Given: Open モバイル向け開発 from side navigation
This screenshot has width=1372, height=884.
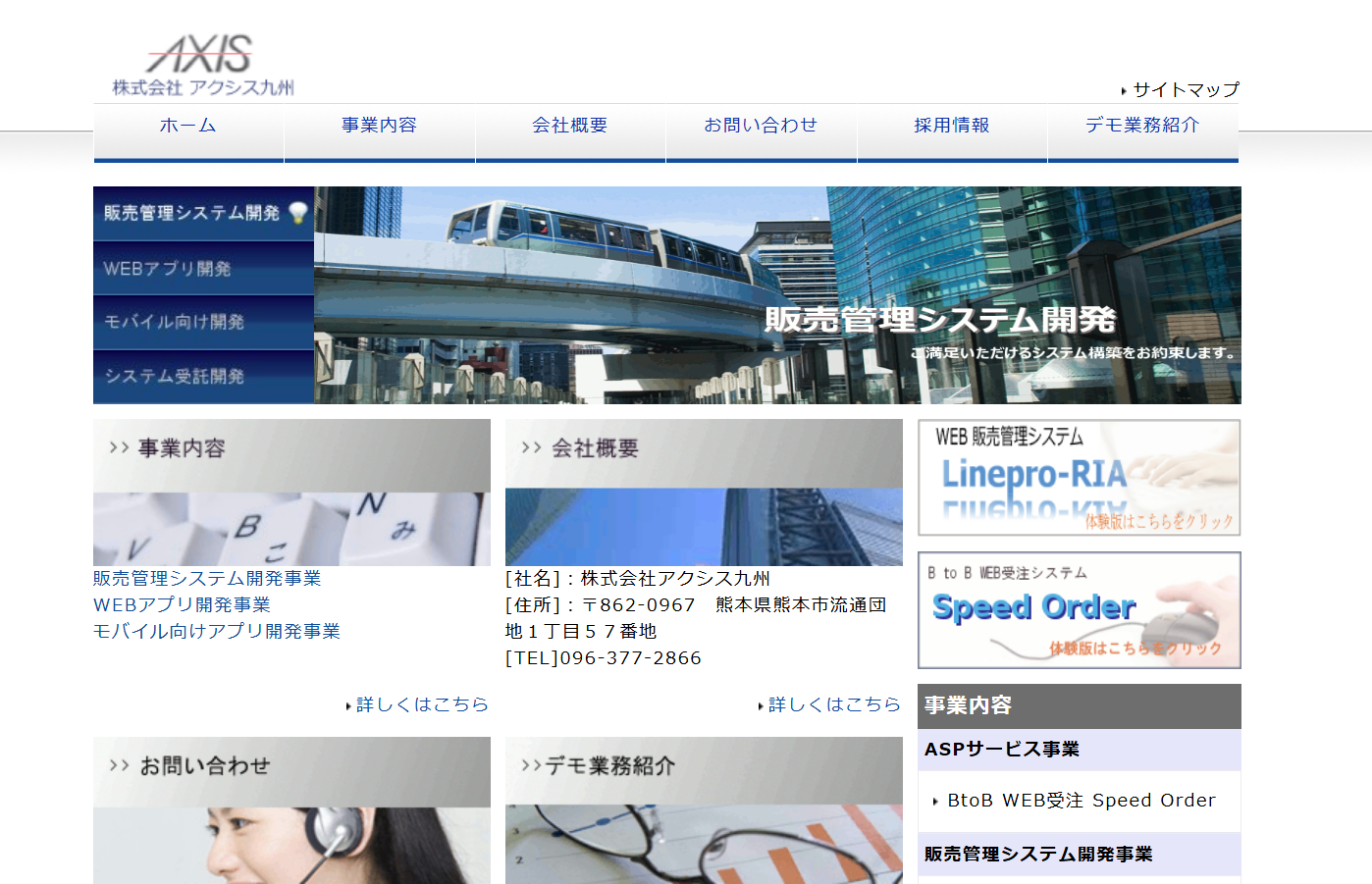Looking at the screenshot, I should tap(196, 321).
